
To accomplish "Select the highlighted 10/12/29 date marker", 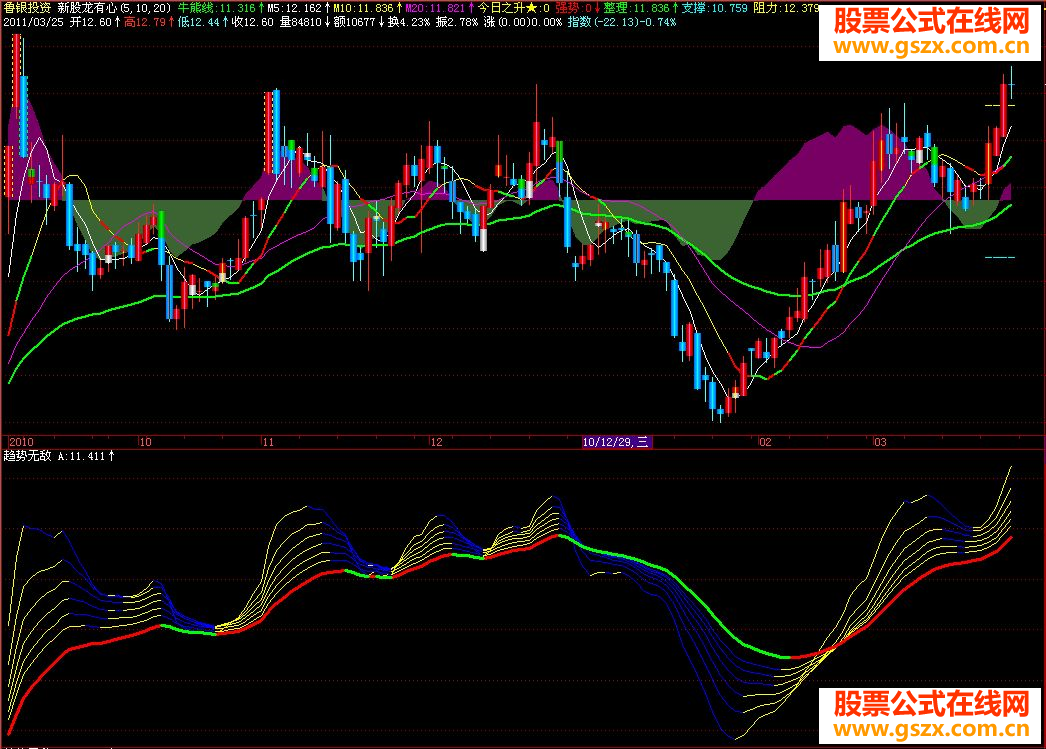I will pyautogui.click(x=616, y=441).
